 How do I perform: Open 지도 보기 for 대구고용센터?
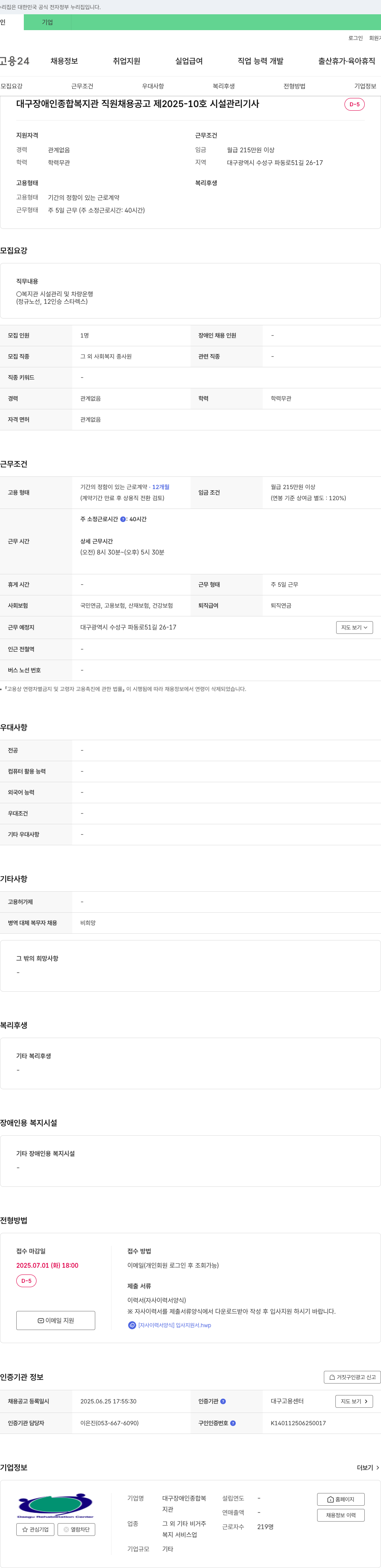click(354, 1401)
